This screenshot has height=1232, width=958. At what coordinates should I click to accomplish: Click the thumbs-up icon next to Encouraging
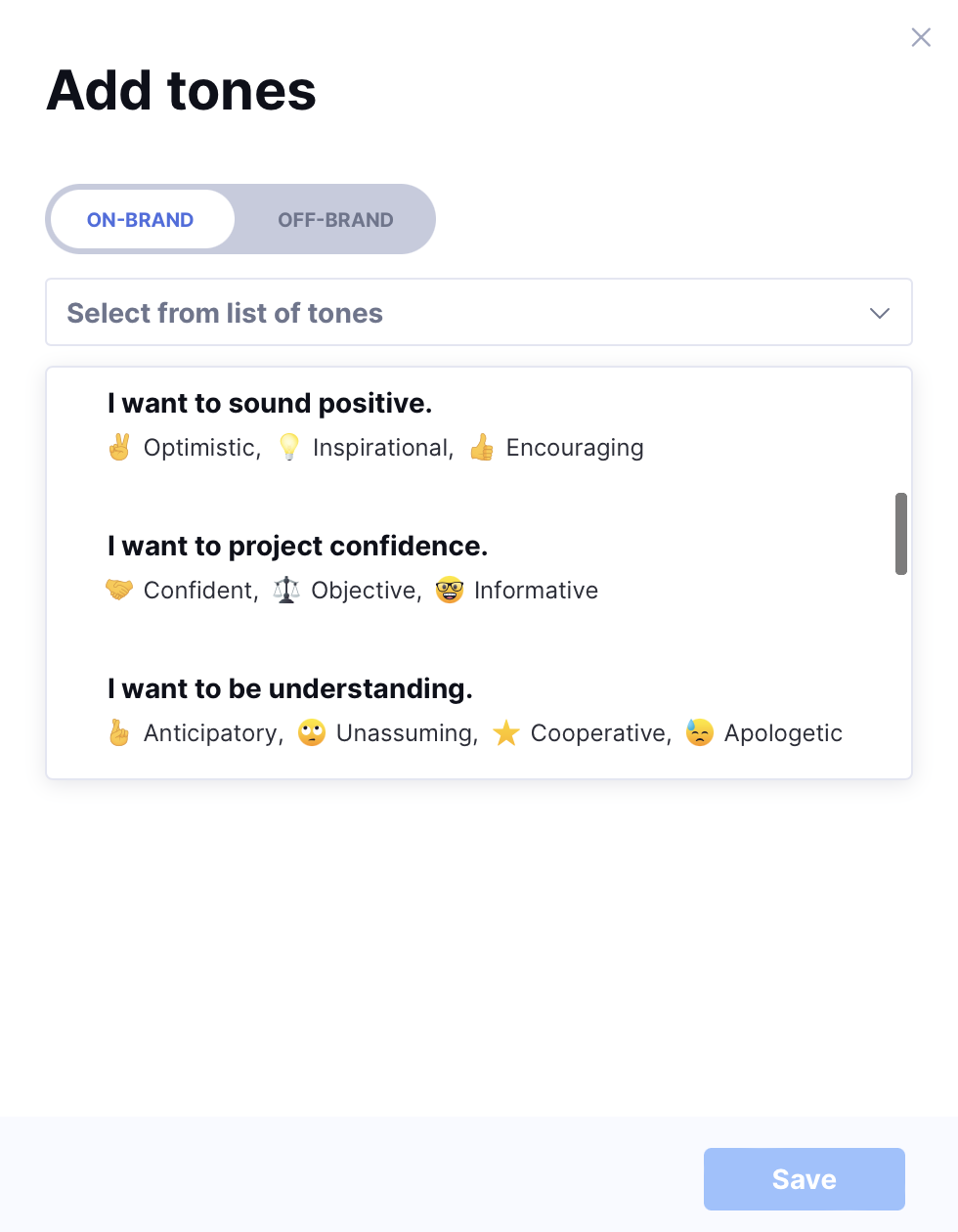(x=481, y=447)
